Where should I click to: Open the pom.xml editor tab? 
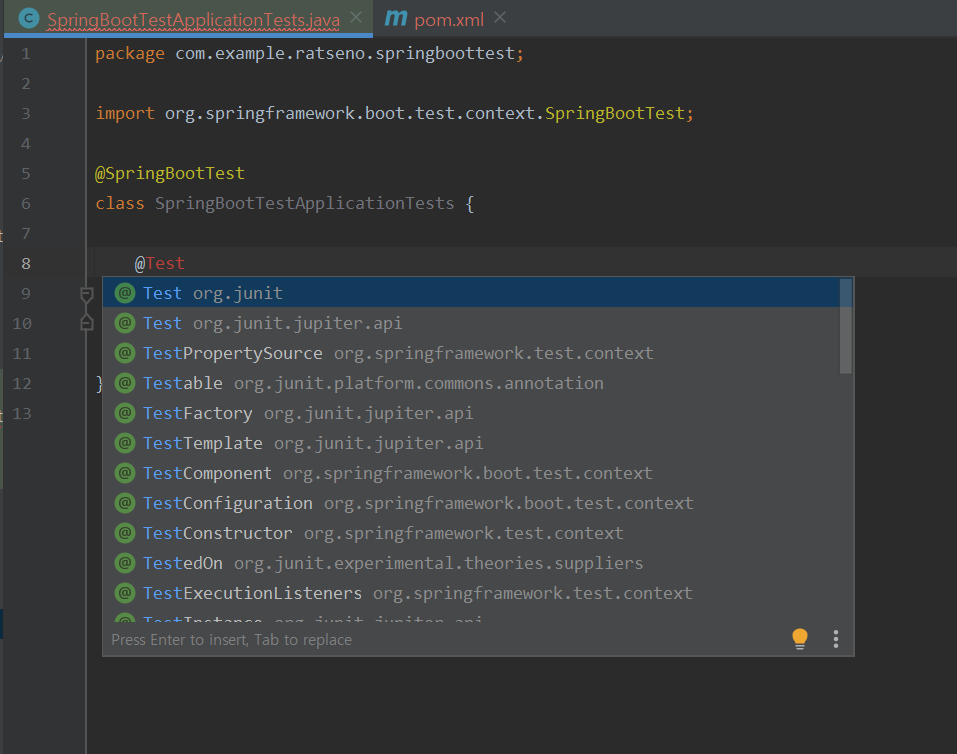click(449, 20)
